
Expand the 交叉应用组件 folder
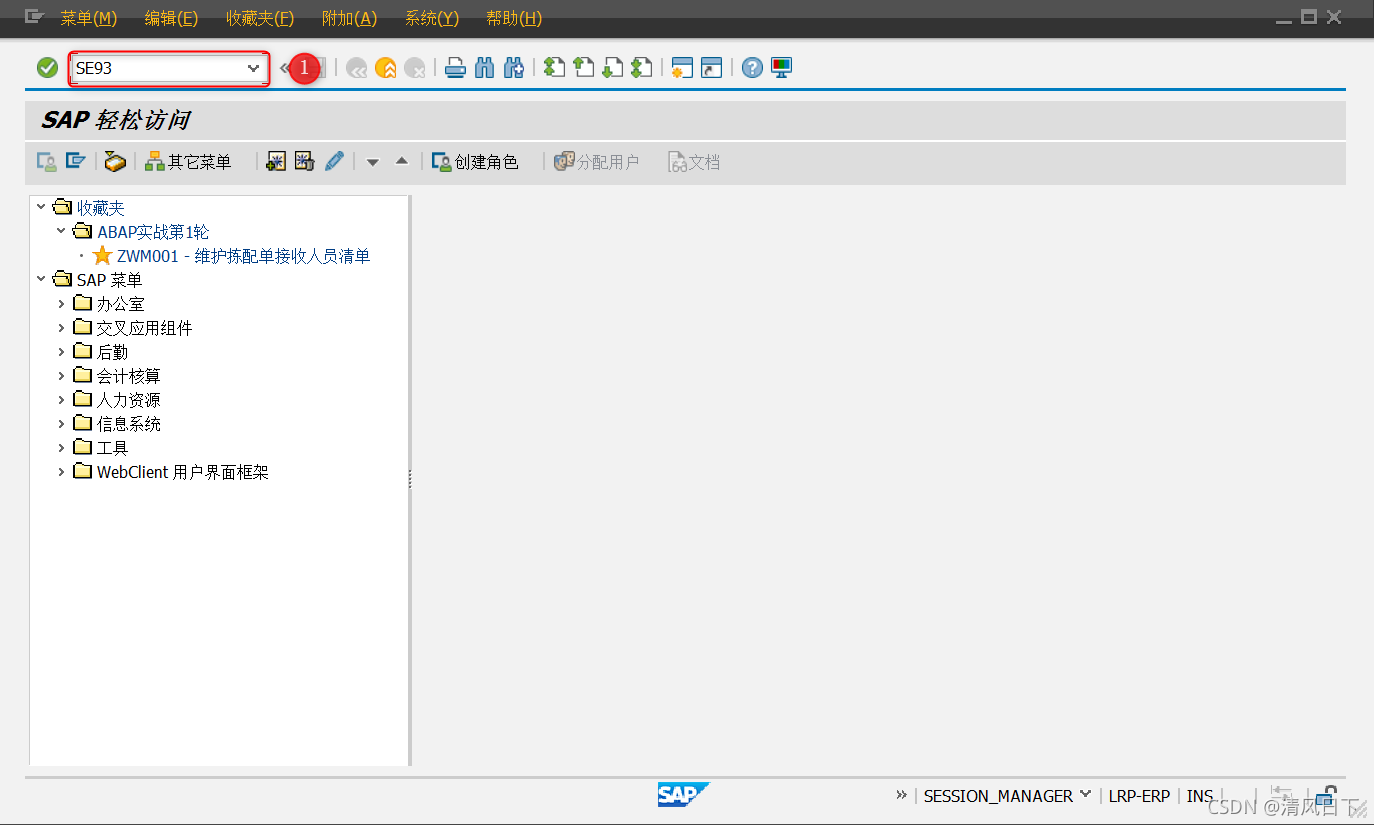[x=61, y=327]
